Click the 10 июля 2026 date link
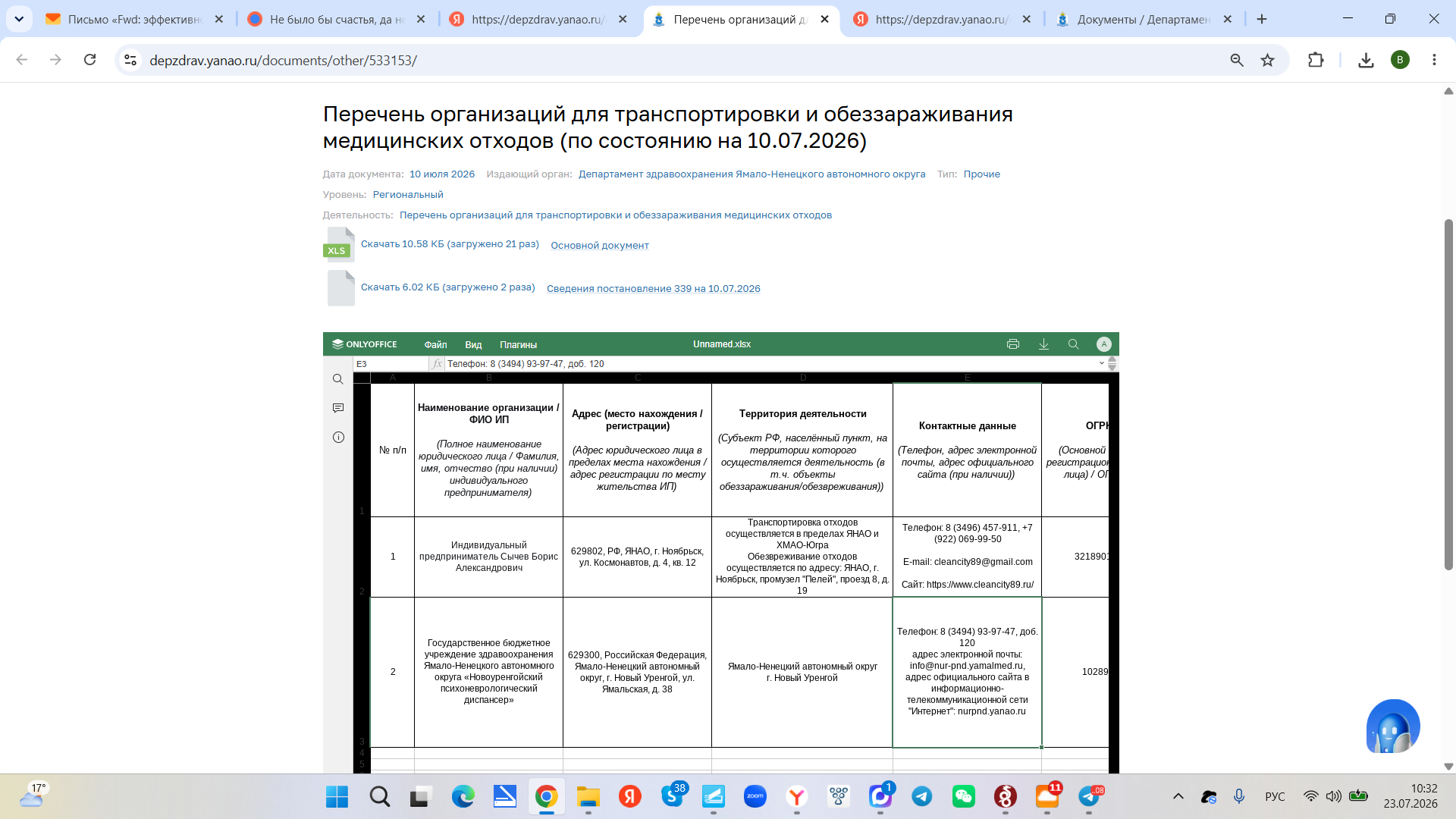This screenshot has height=819, width=1456. coord(442,174)
